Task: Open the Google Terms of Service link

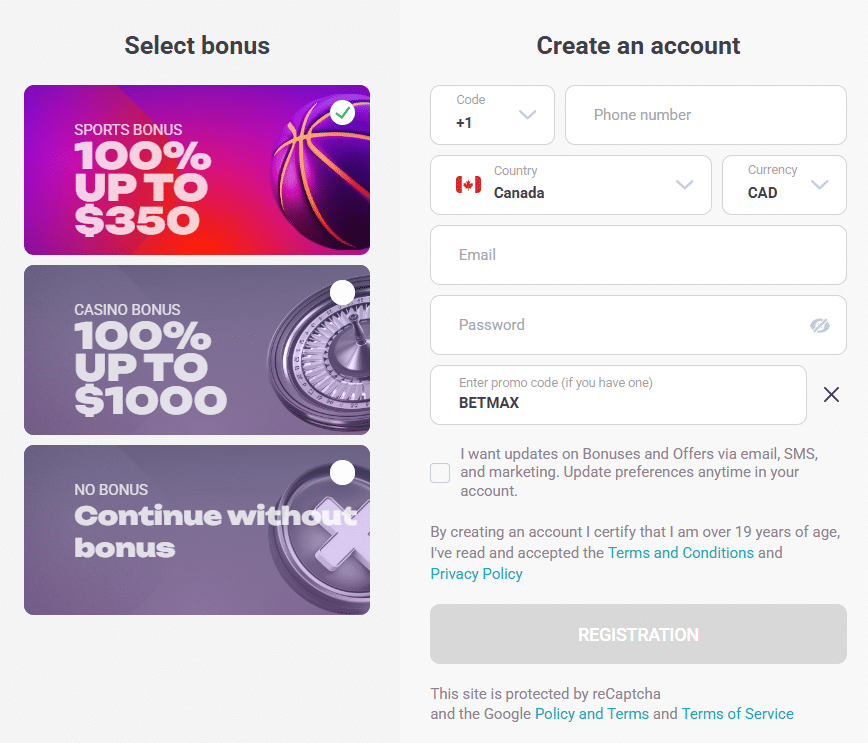Action: pyautogui.click(x=737, y=713)
